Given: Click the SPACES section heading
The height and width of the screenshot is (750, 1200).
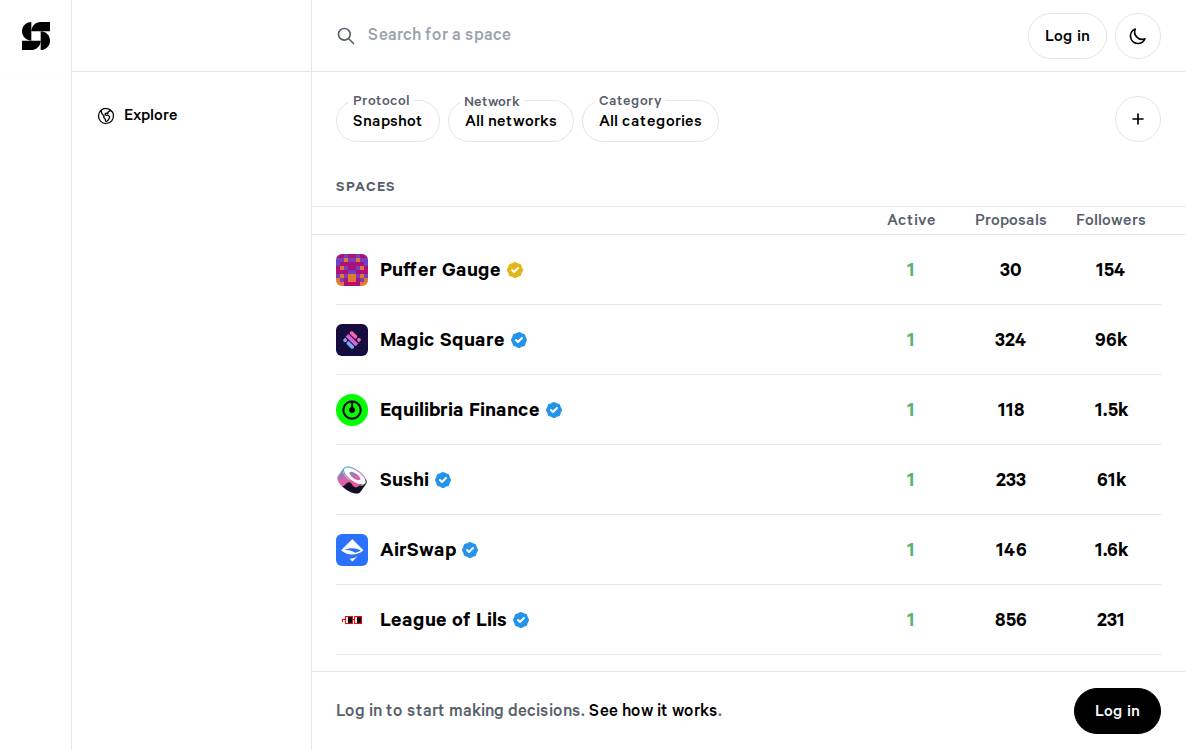Looking at the screenshot, I should (x=365, y=187).
